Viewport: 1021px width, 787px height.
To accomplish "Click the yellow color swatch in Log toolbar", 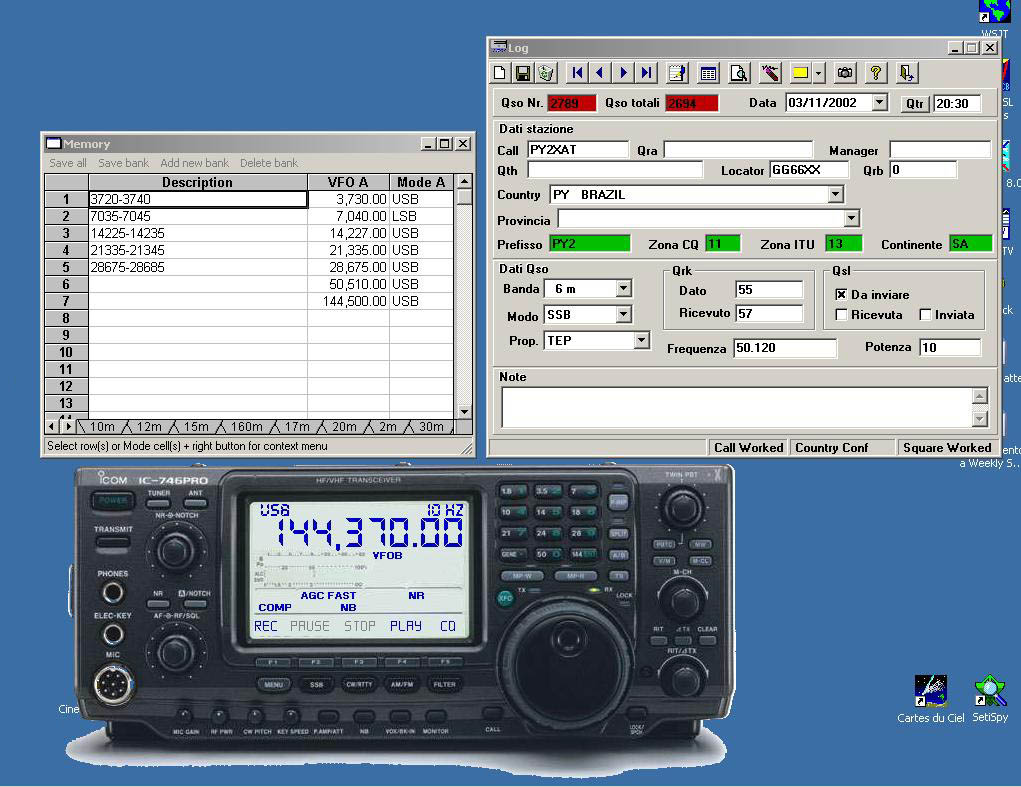I will (800, 73).
